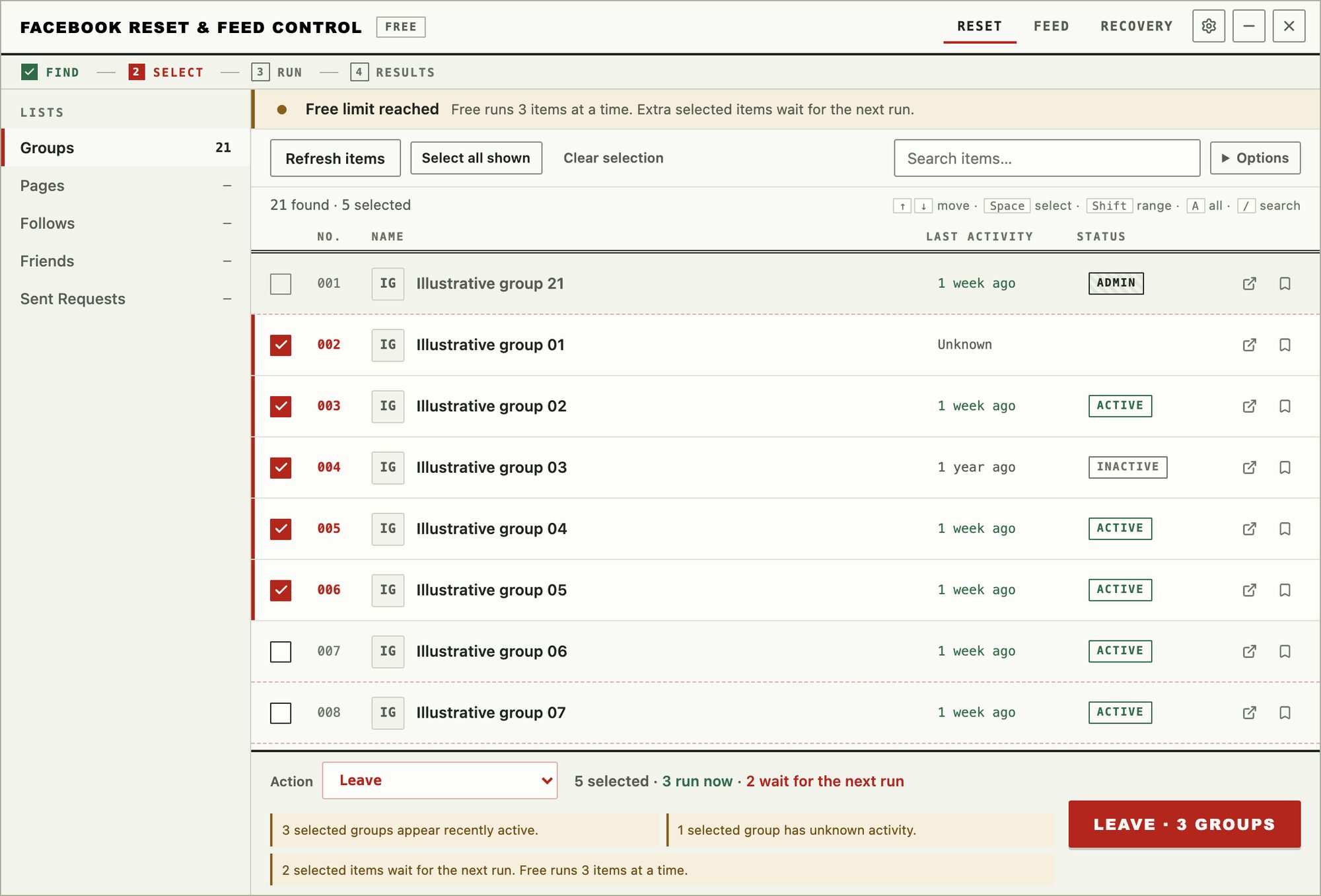1321x896 pixels.
Task: Uncheck Illustrative group 04 checkbox
Action: click(281, 529)
